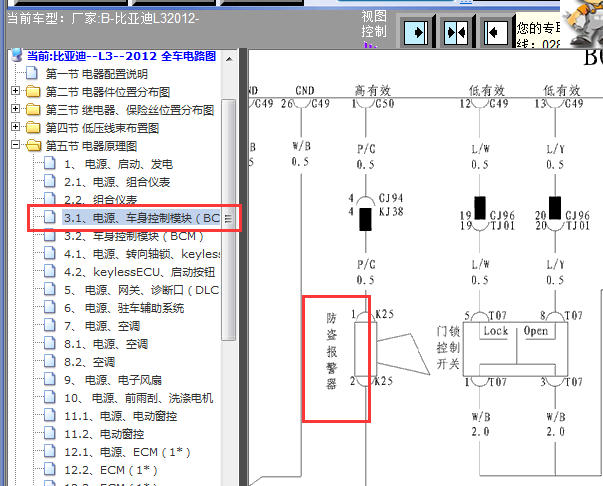Click the tree panel vertical scrollbar thumb
The height and width of the screenshot is (486, 603).
click(229, 220)
